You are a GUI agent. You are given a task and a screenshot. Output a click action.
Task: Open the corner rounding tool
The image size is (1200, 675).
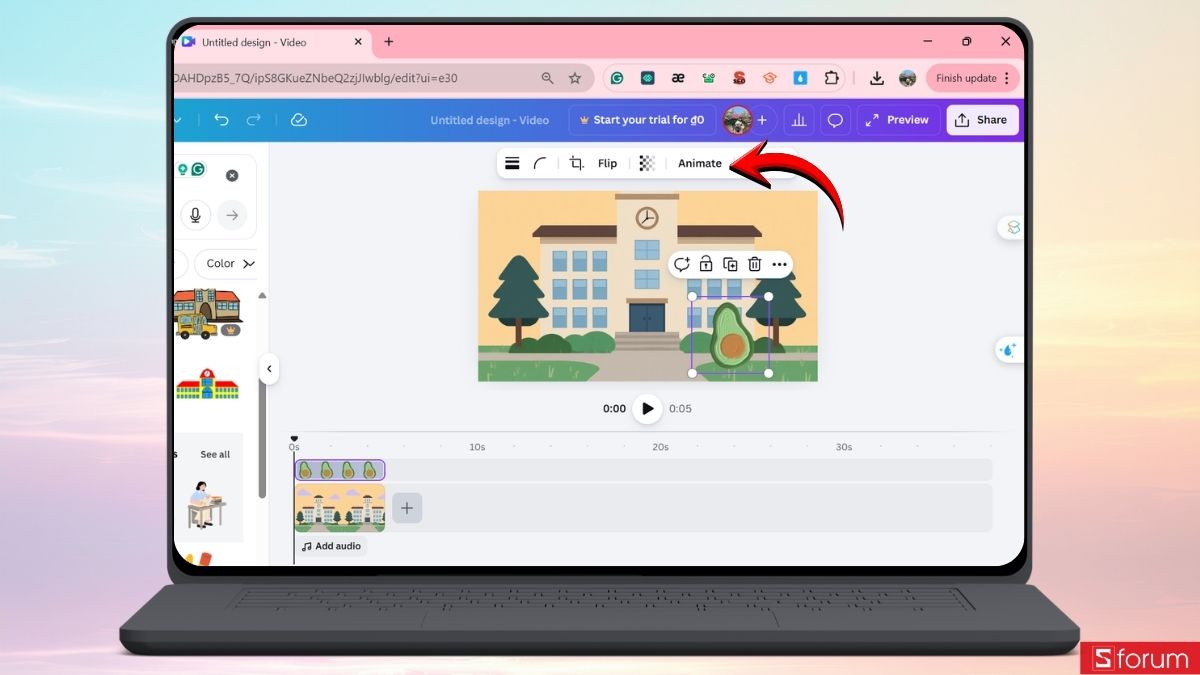(540, 163)
